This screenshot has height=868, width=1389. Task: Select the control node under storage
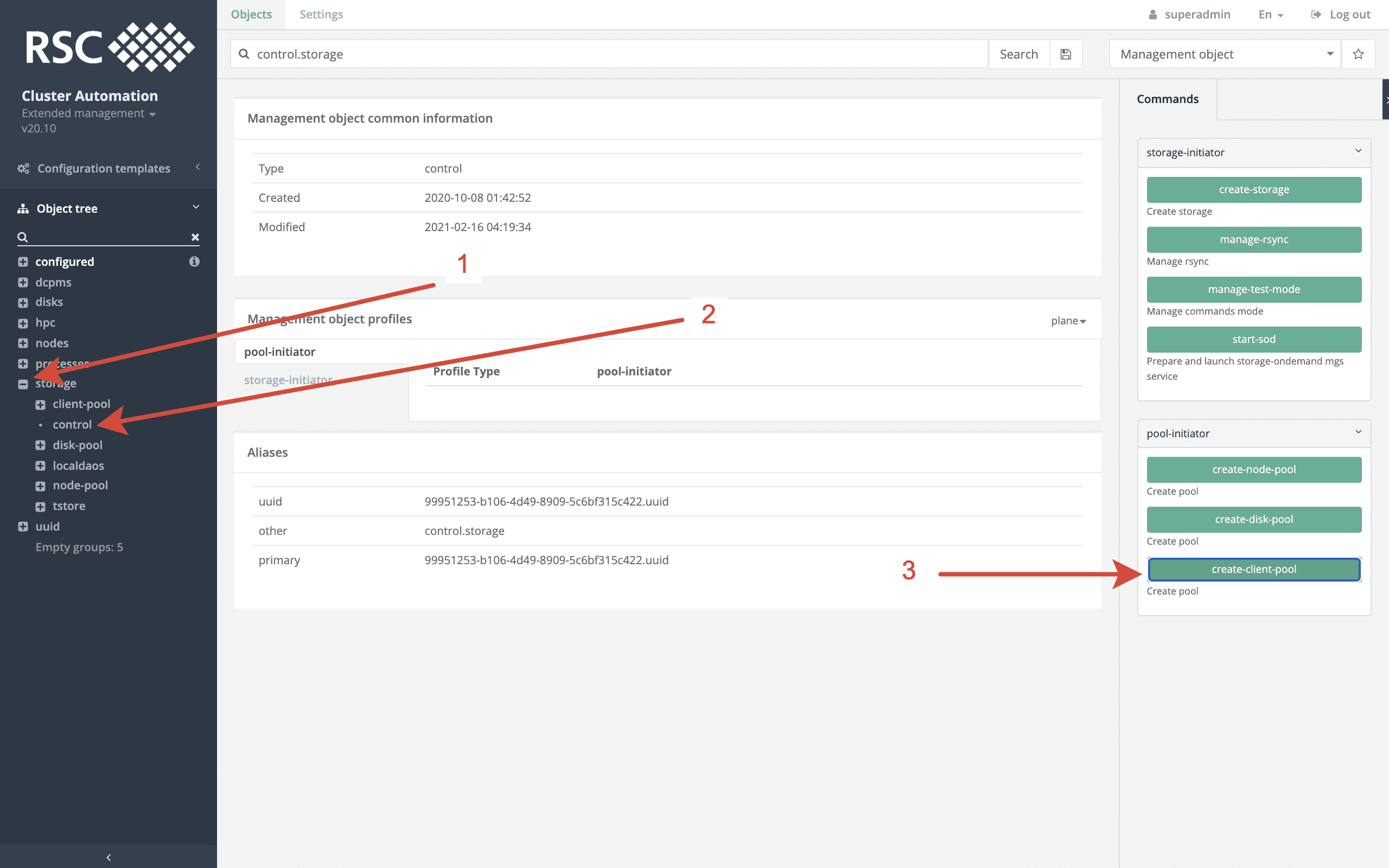(x=72, y=424)
